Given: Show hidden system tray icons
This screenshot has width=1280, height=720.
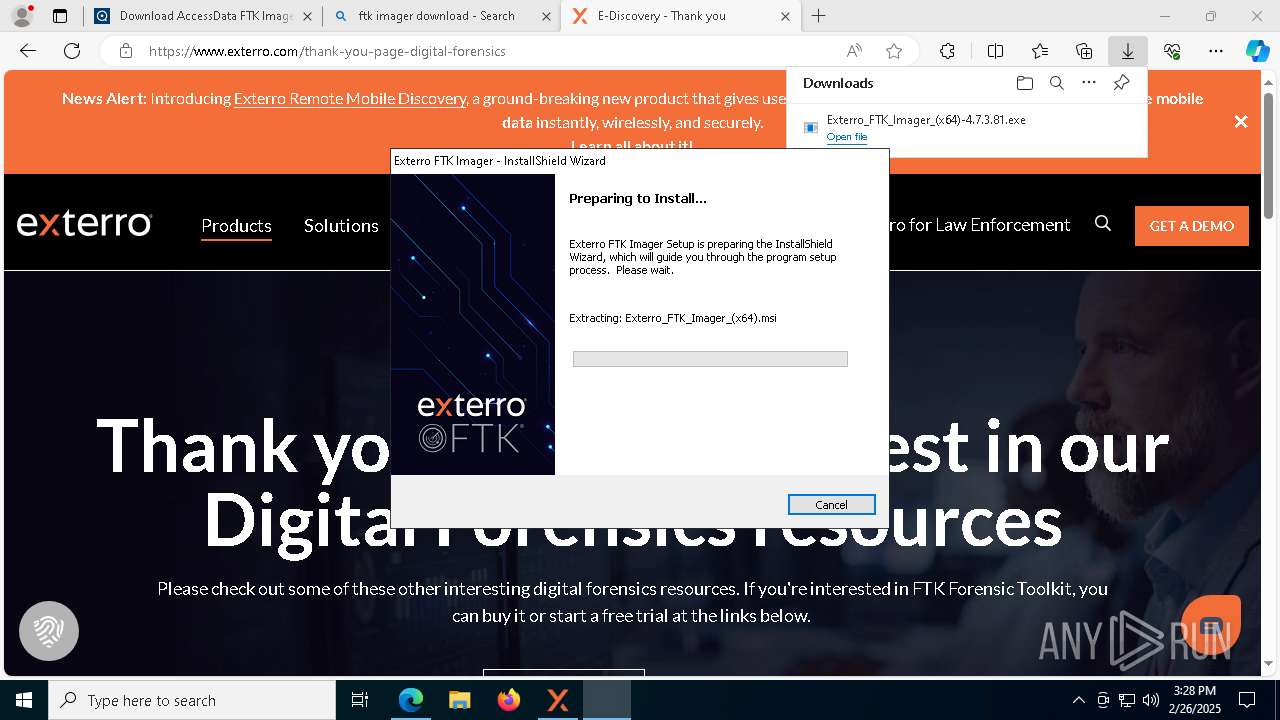Looking at the screenshot, I should (x=1078, y=700).
